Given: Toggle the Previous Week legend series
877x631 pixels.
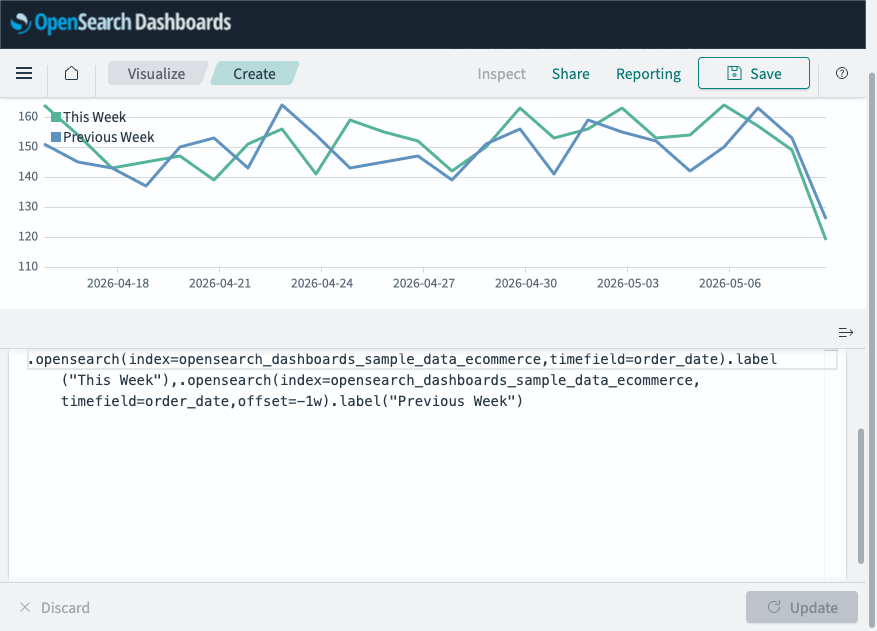Looking at the screenshot, I should 103,137.
